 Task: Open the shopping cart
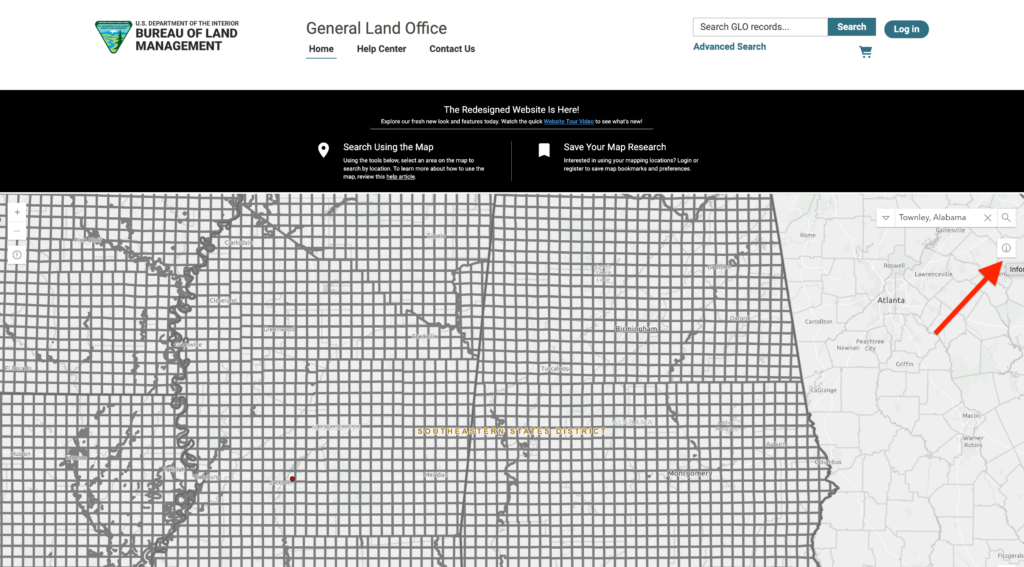(865, 52)
